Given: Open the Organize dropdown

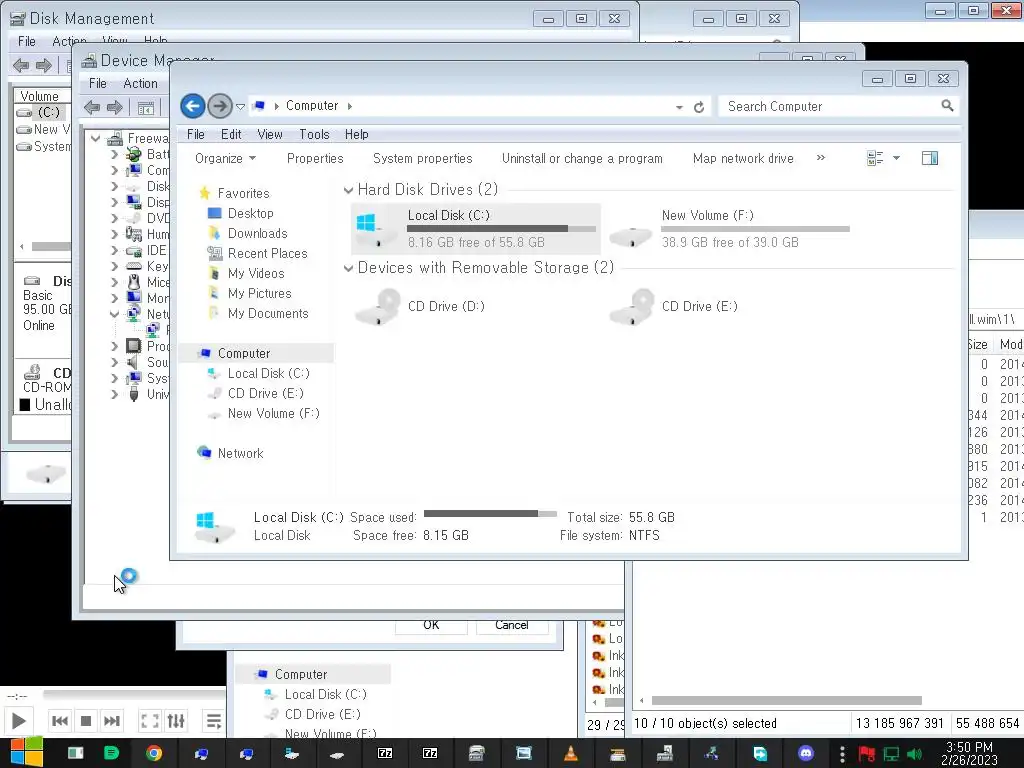Looking at the screenshot, I should pyautogui.click(x=225, y=159).
